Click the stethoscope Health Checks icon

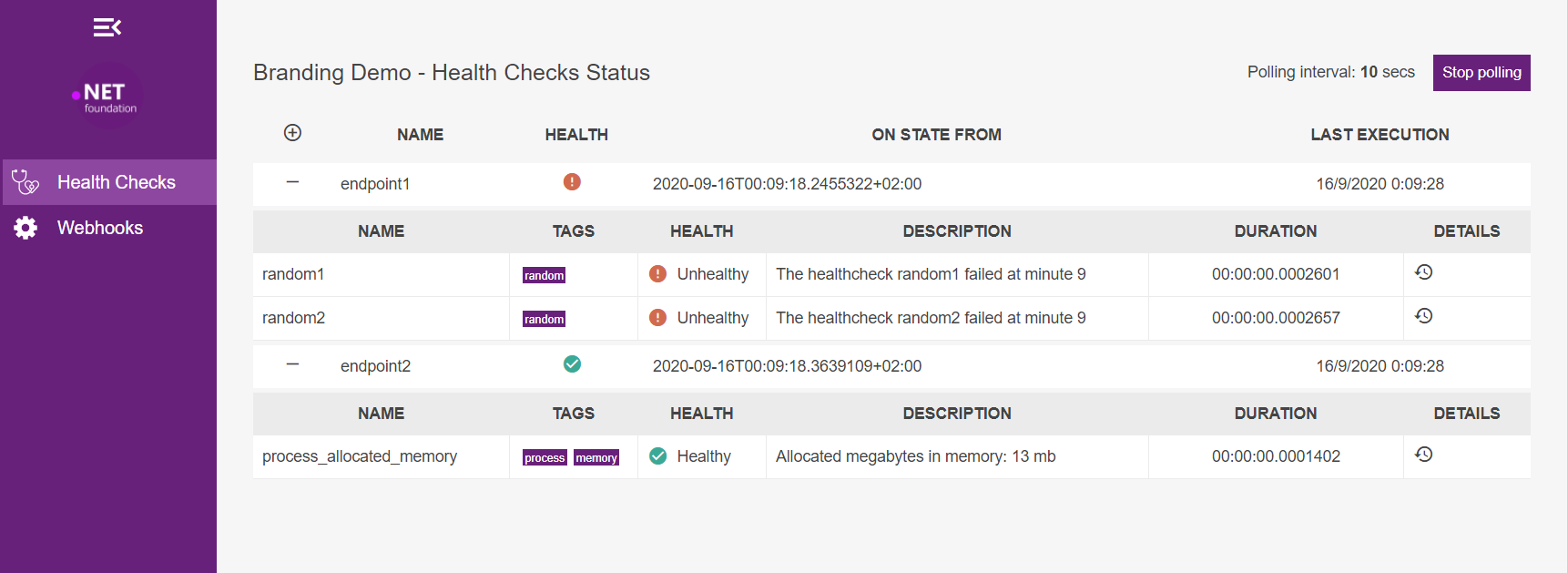pyautogui.click(x=25, y=181)
